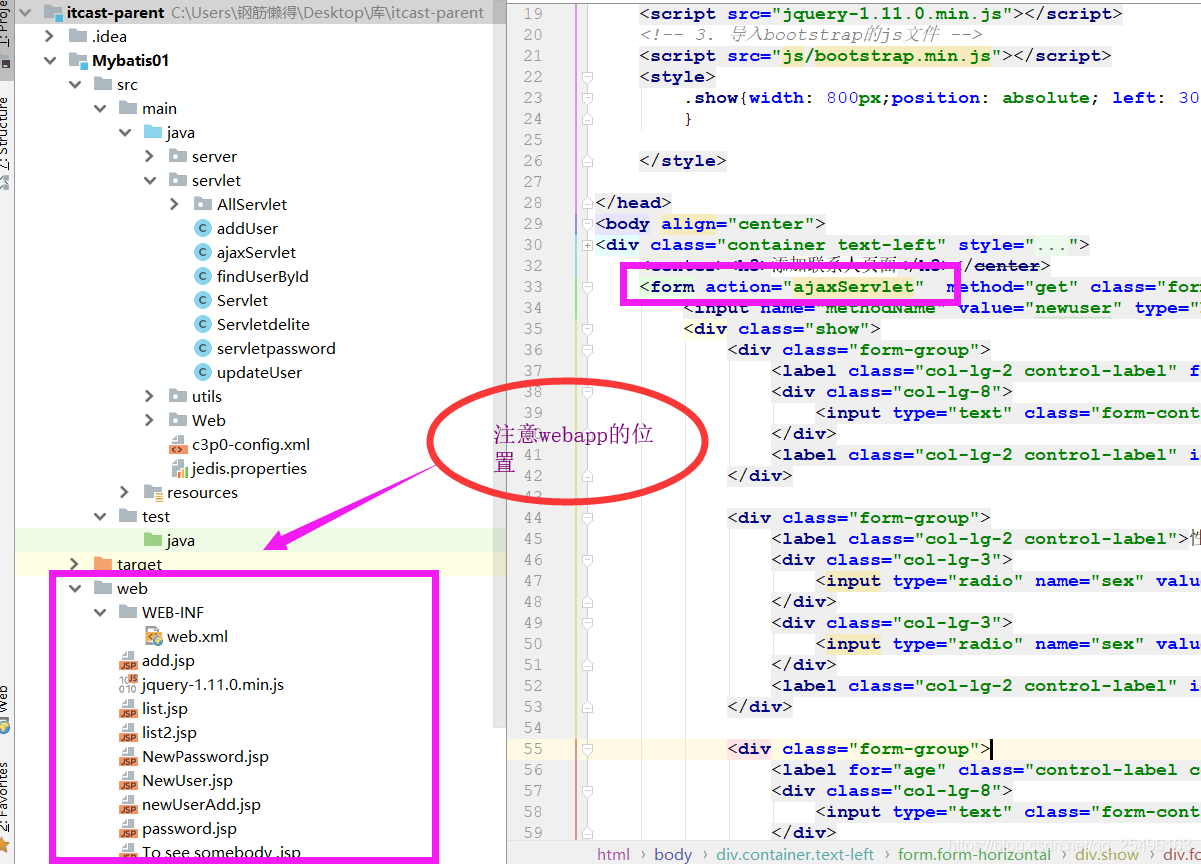The height and width of the screenshot is (864, 1201).
Task: Collapse the servlet package
Action: [149, 180]
